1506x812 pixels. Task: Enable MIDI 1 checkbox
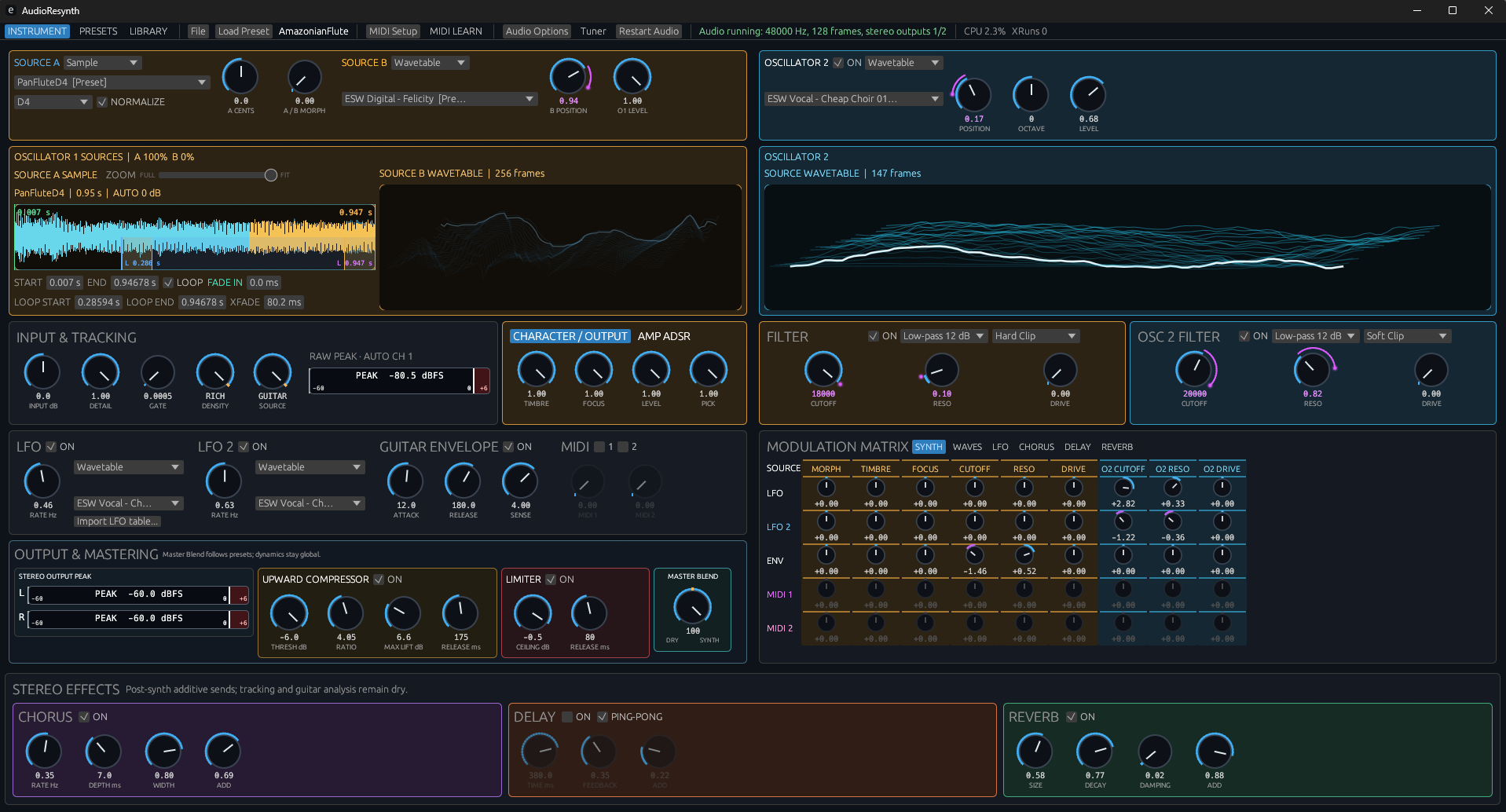[x=599, y=447]
